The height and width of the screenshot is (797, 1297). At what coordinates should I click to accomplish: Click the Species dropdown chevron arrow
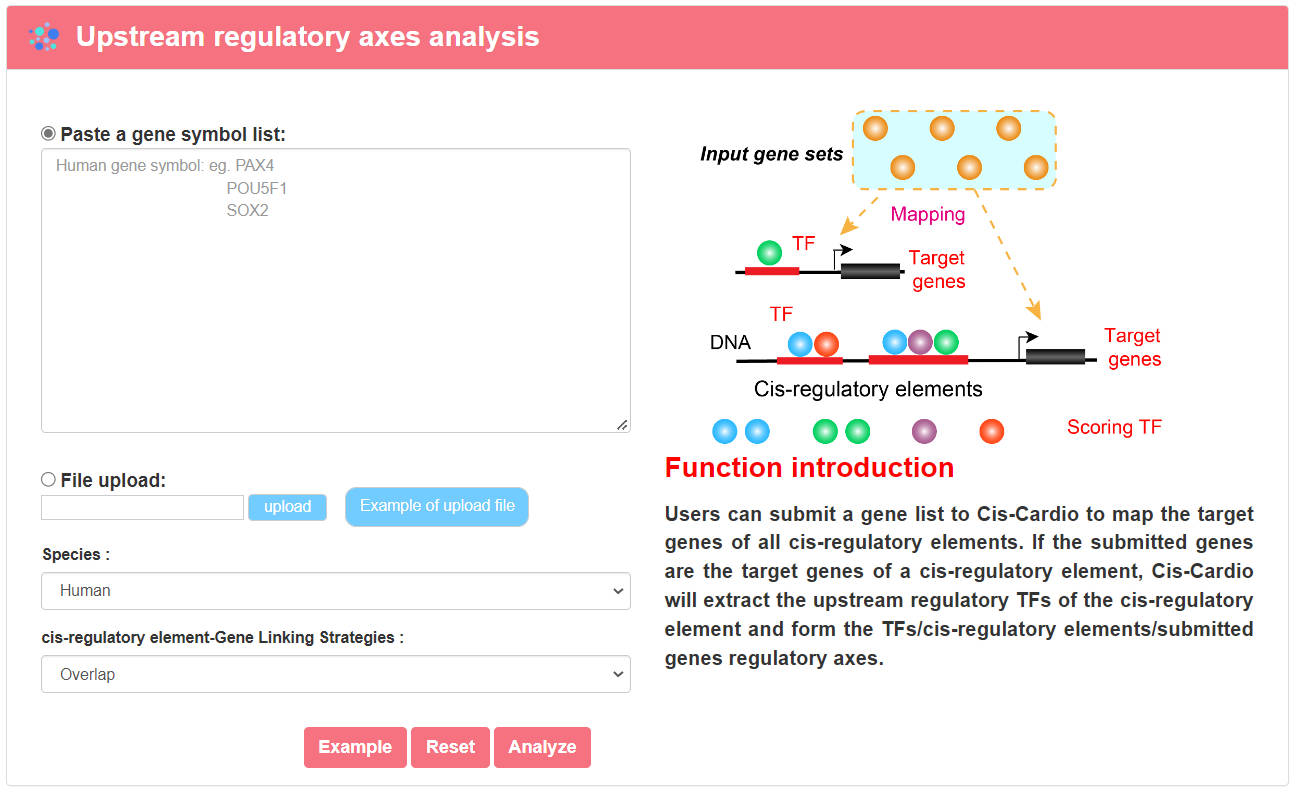point(616,591)
